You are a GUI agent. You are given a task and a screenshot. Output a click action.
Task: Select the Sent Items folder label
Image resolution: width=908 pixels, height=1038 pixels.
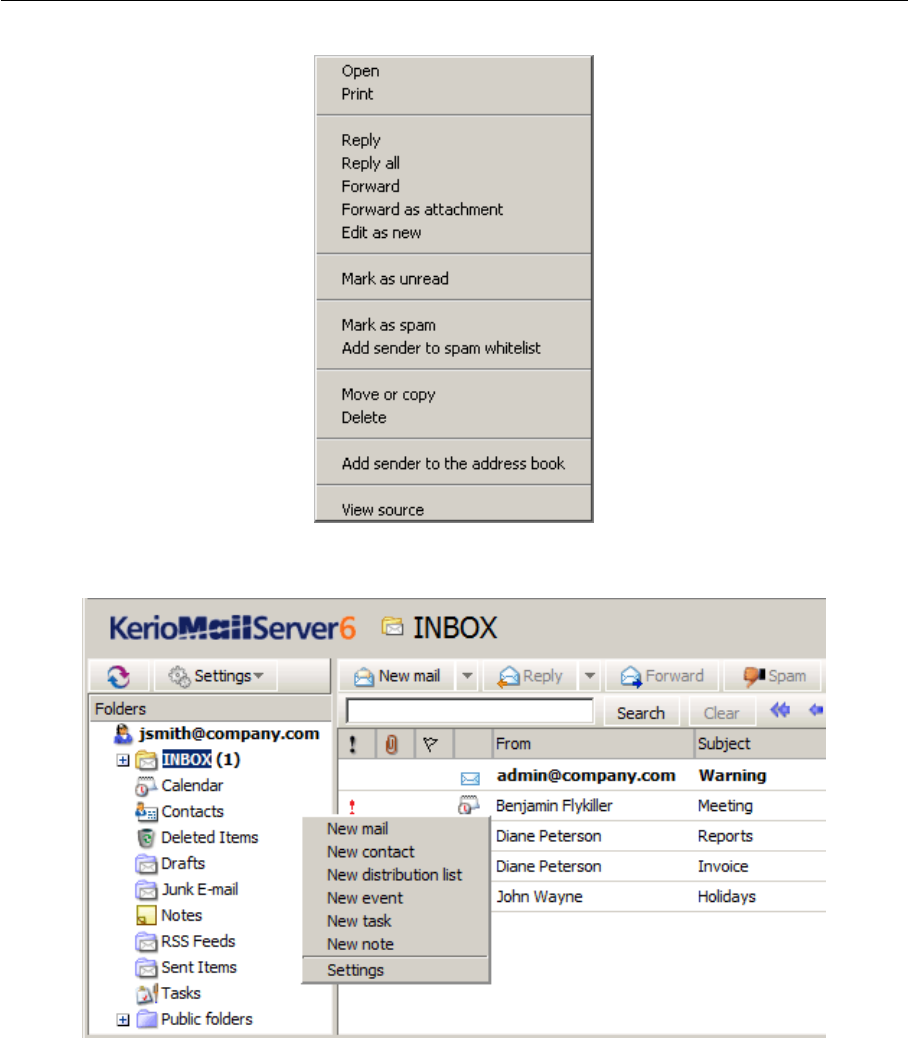tap(199, 968)
